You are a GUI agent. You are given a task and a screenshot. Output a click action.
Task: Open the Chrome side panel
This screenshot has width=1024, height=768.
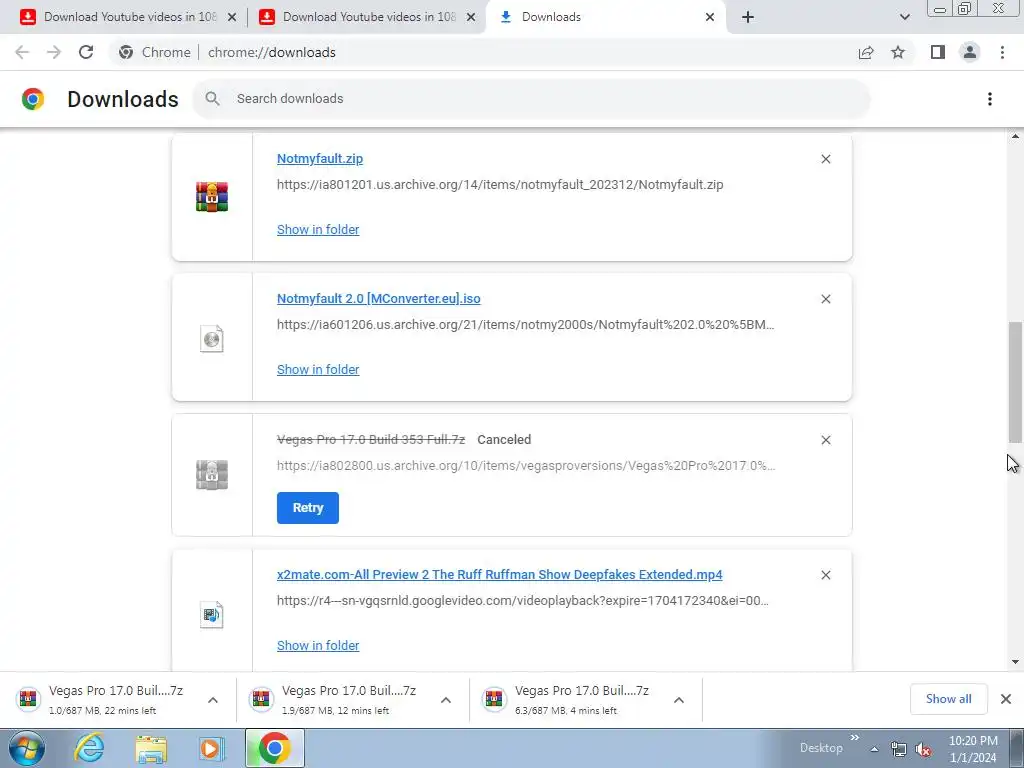pos(938,52)
